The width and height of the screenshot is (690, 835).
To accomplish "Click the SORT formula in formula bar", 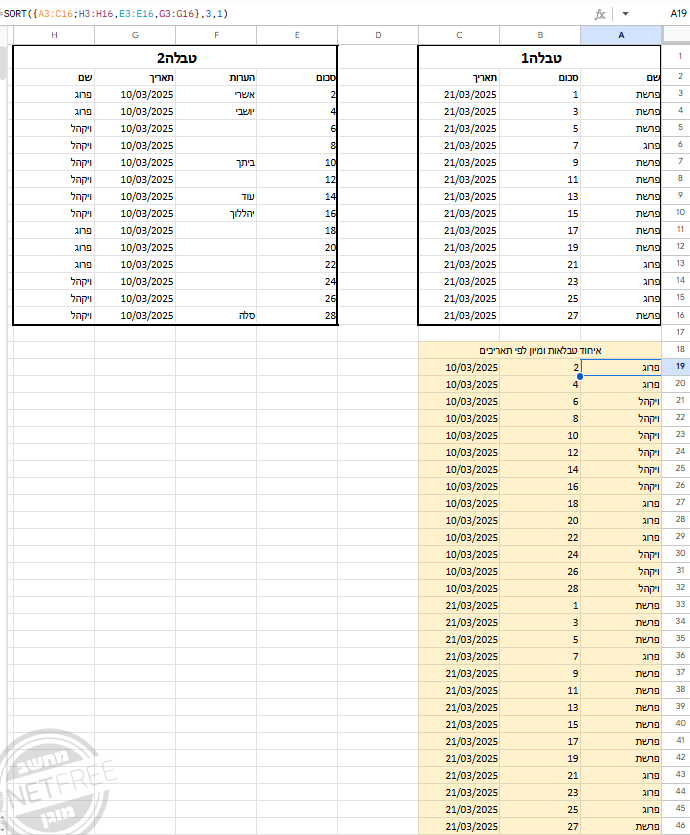I will tap(114, 14).
